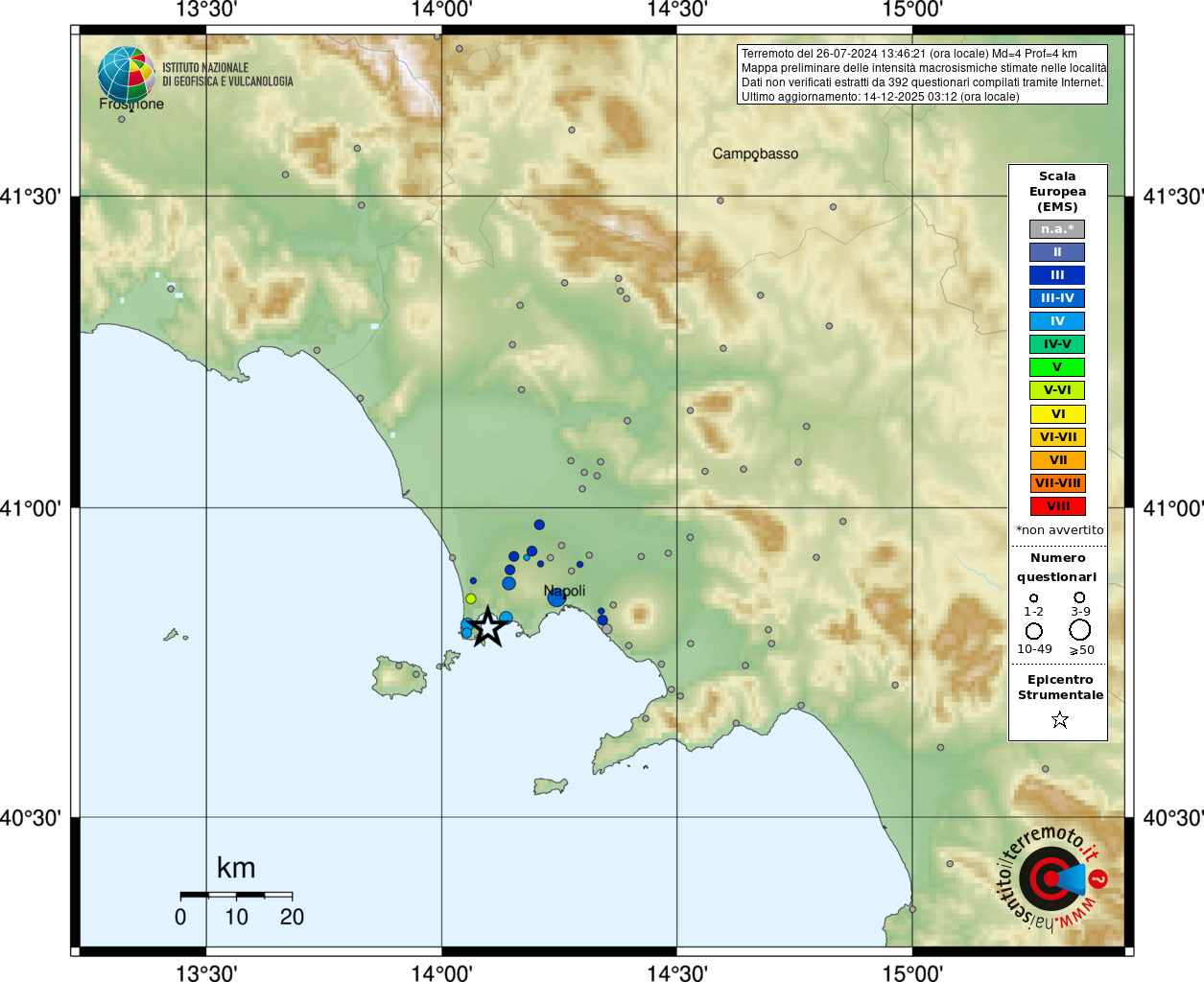Screen dimensions: 1204x982
Task: Click the black-and-white km scale bar
Action: (x=236, y=895)
